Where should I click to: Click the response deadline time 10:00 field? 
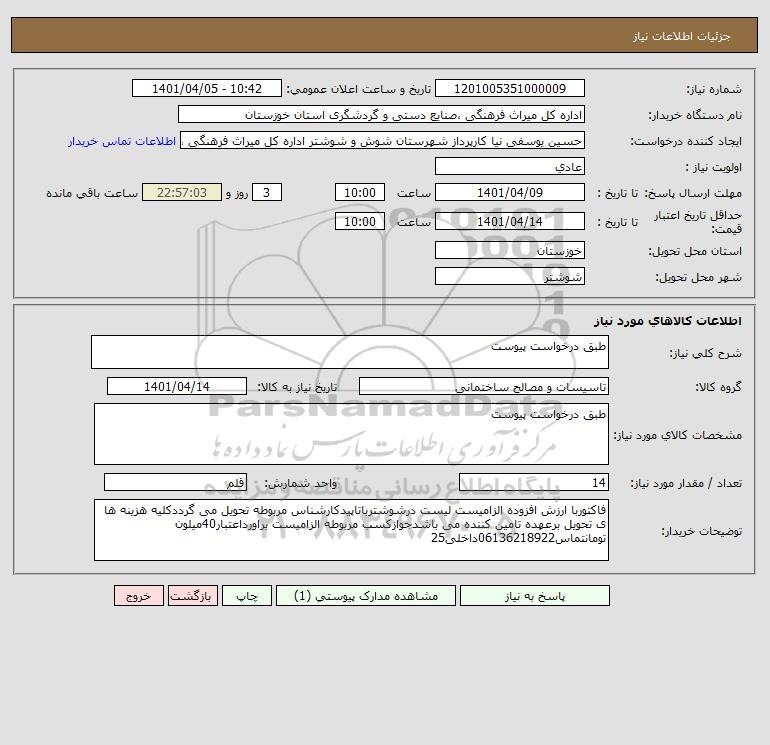(359, 192)
